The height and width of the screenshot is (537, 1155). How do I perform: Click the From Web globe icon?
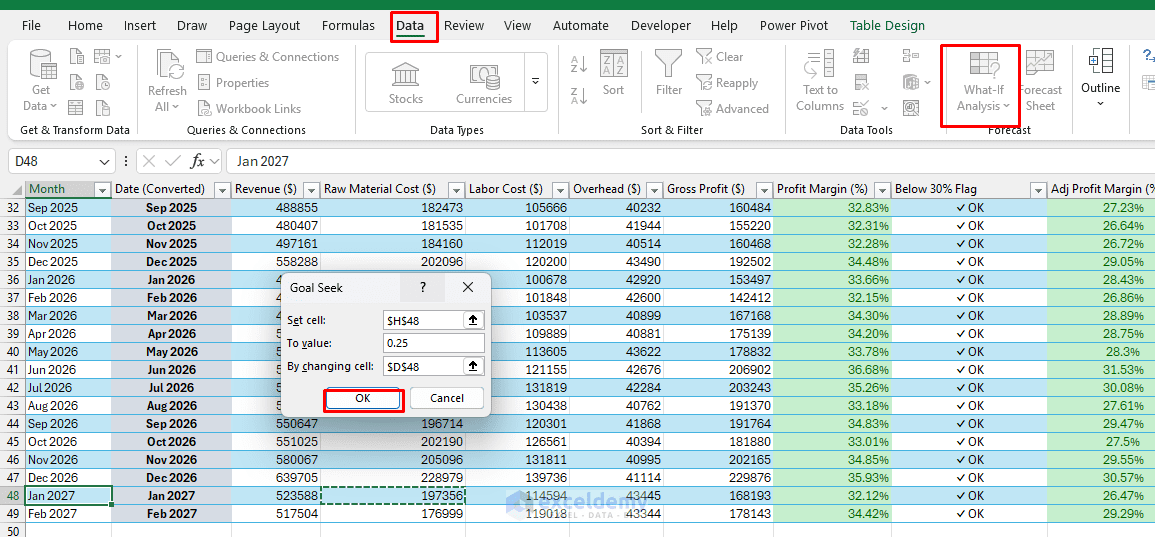pyautogui.click(x=77, y=83)
